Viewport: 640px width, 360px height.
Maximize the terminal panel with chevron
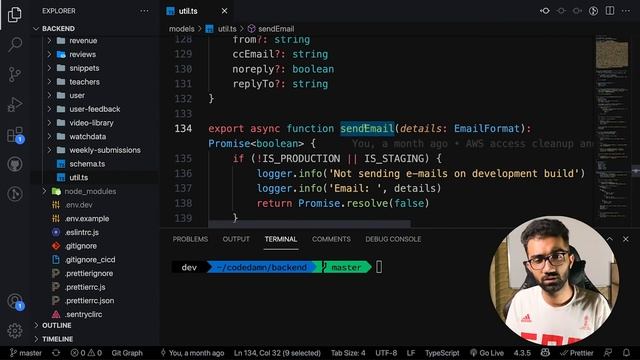tap(609, 239)
